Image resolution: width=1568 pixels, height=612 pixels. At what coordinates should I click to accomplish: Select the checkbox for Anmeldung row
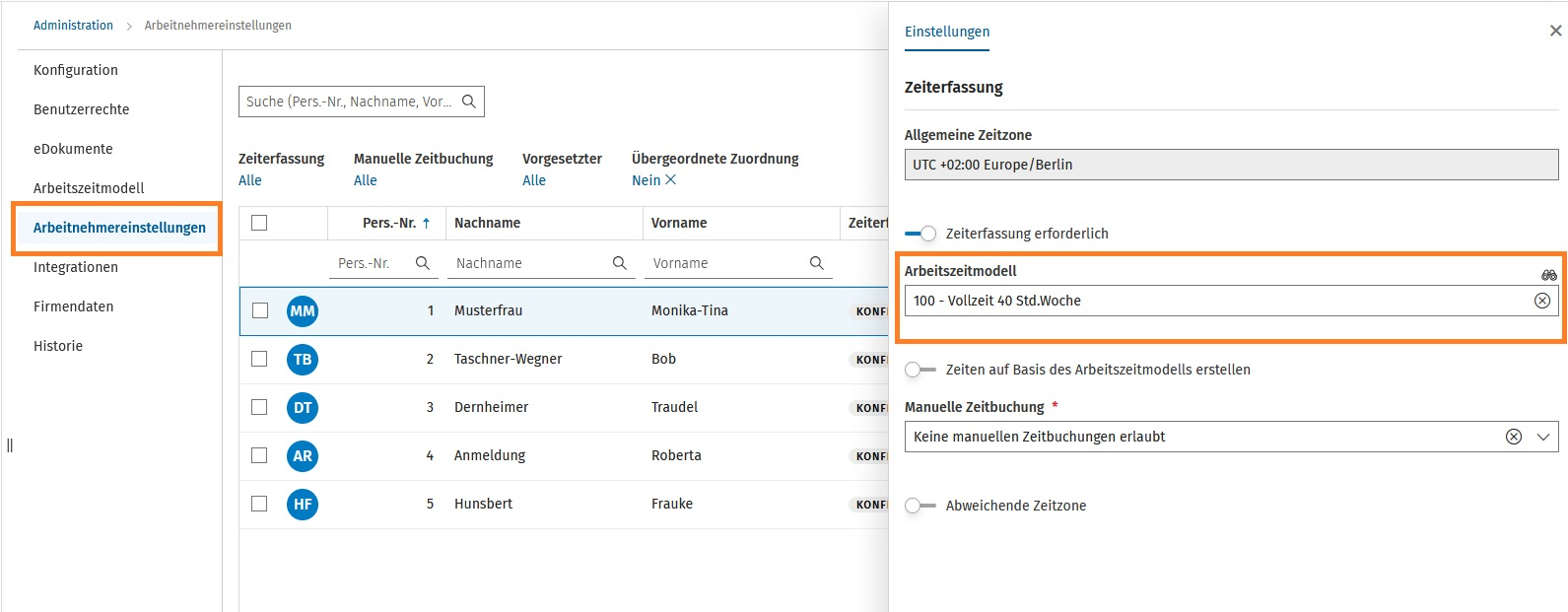pyautogui.click(x=259, y=455)
